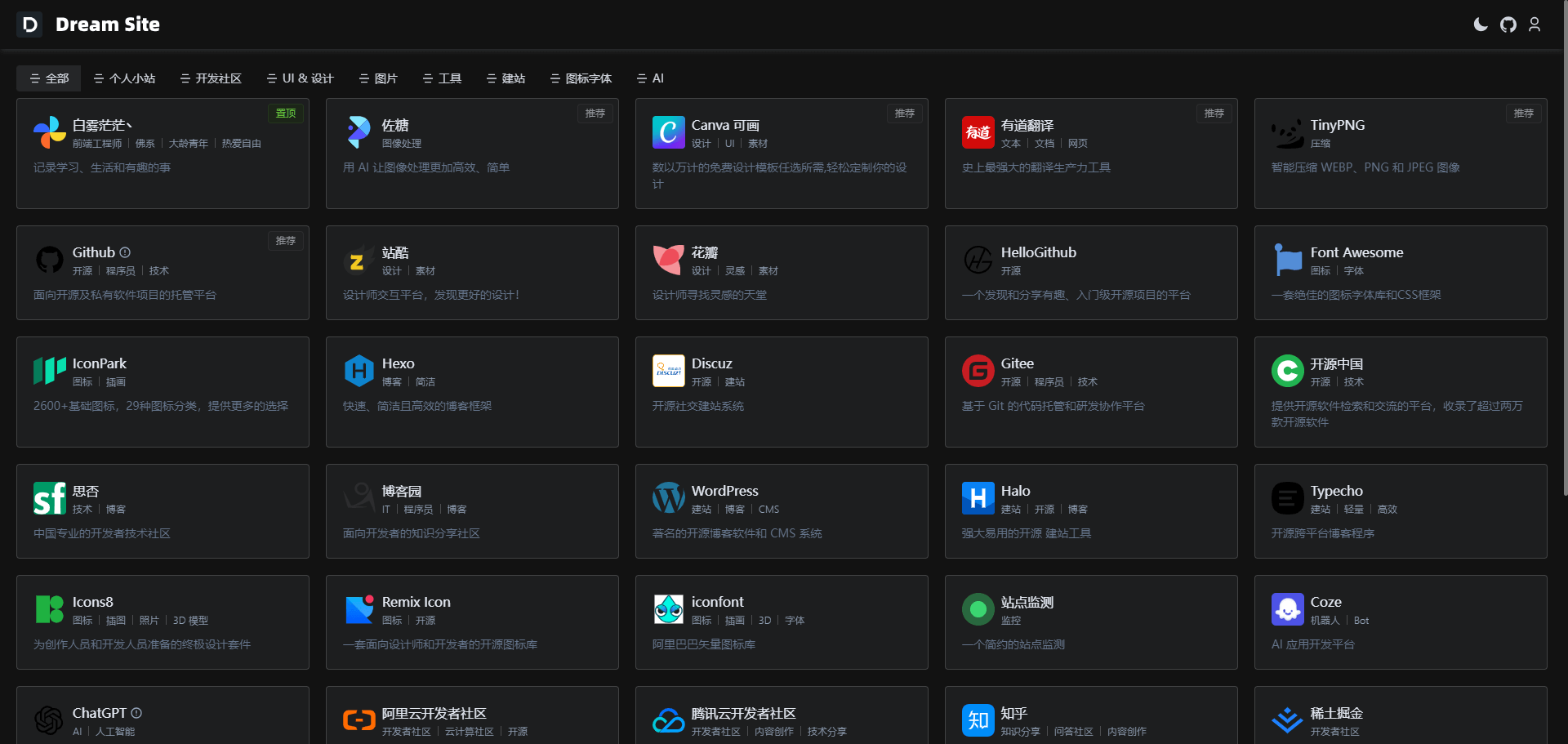Open the WordPress title link
This screenshot has height=744, width=1568.
coord(725,491)
